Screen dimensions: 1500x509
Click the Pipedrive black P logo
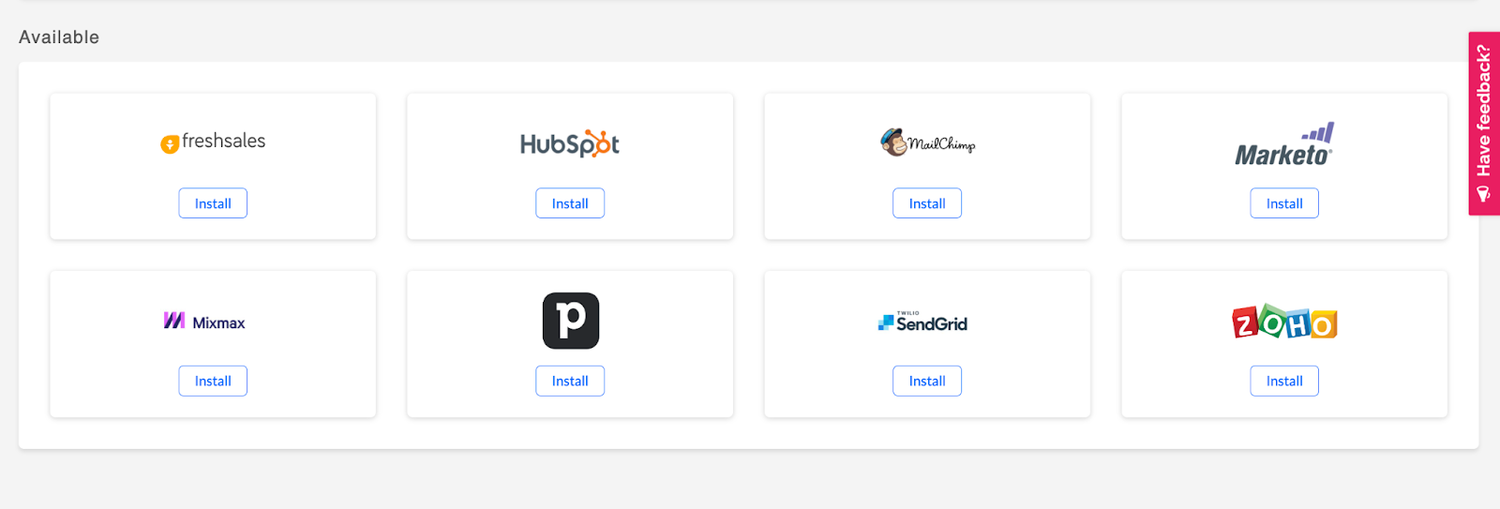pyautogui.click(x=570, y=321)
